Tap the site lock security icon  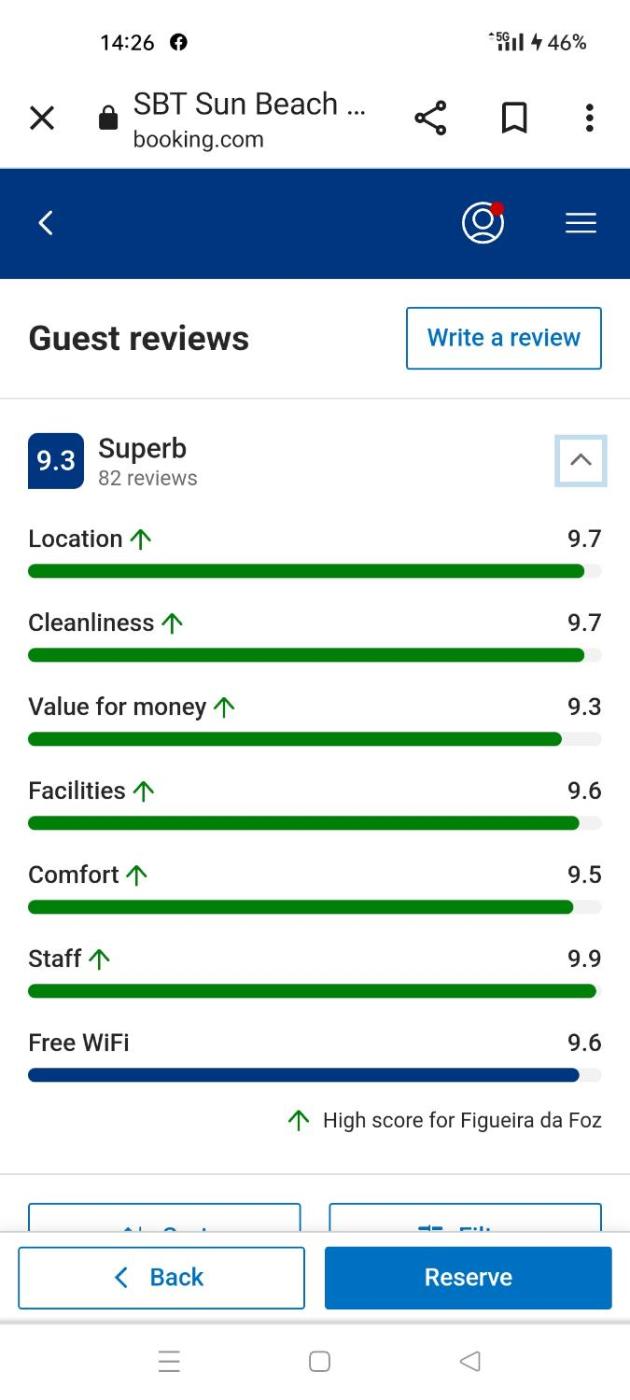(108, 120)
